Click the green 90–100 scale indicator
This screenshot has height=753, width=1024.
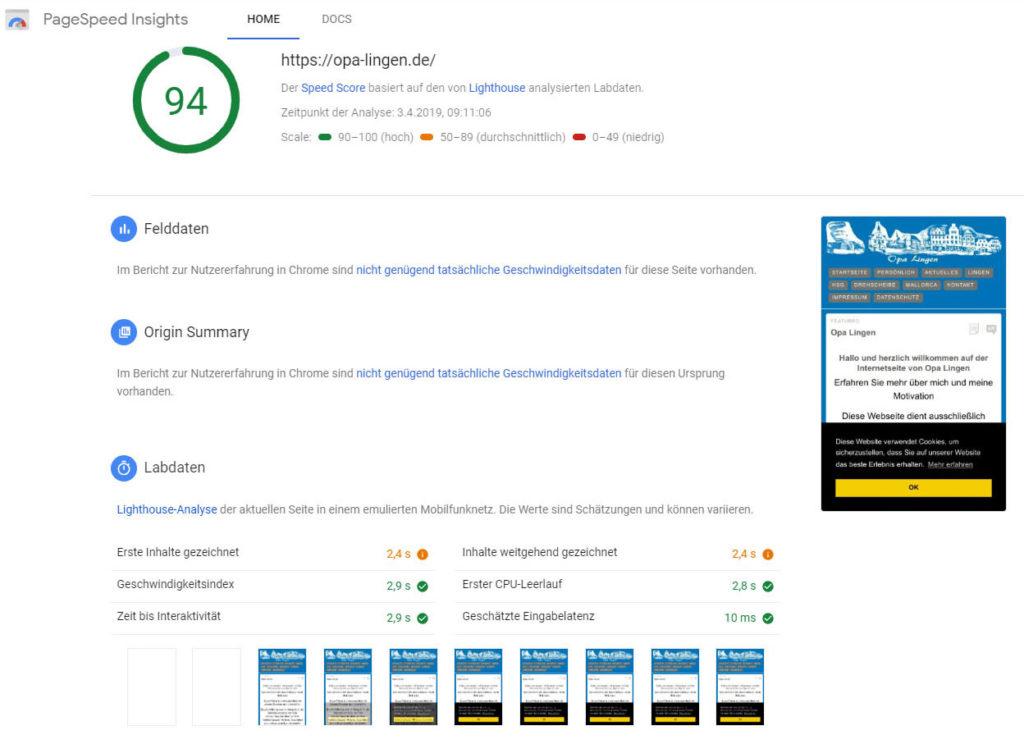pyautogui.click(x=325, y=137)
